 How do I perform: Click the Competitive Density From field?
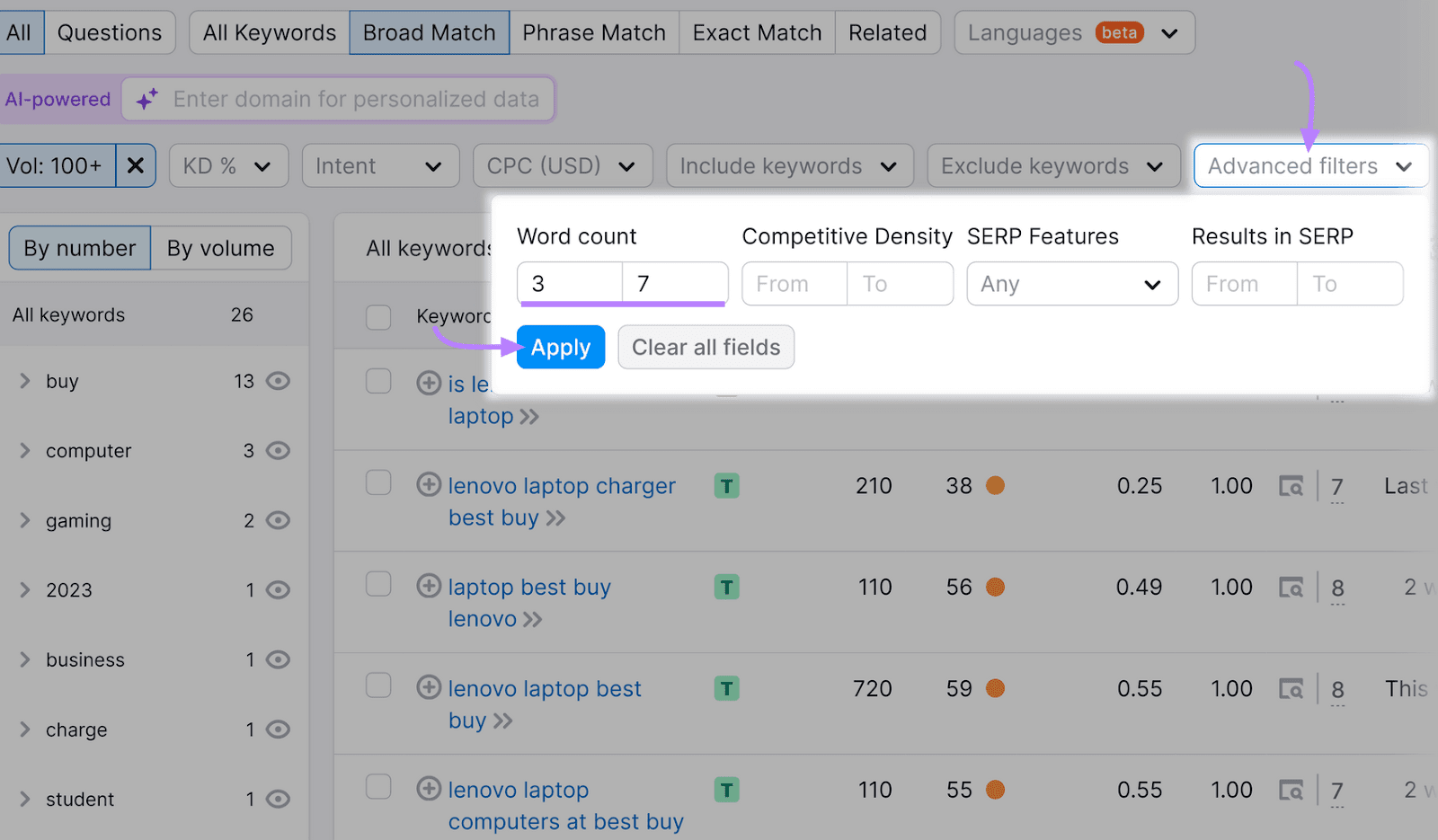click(793, 283)
